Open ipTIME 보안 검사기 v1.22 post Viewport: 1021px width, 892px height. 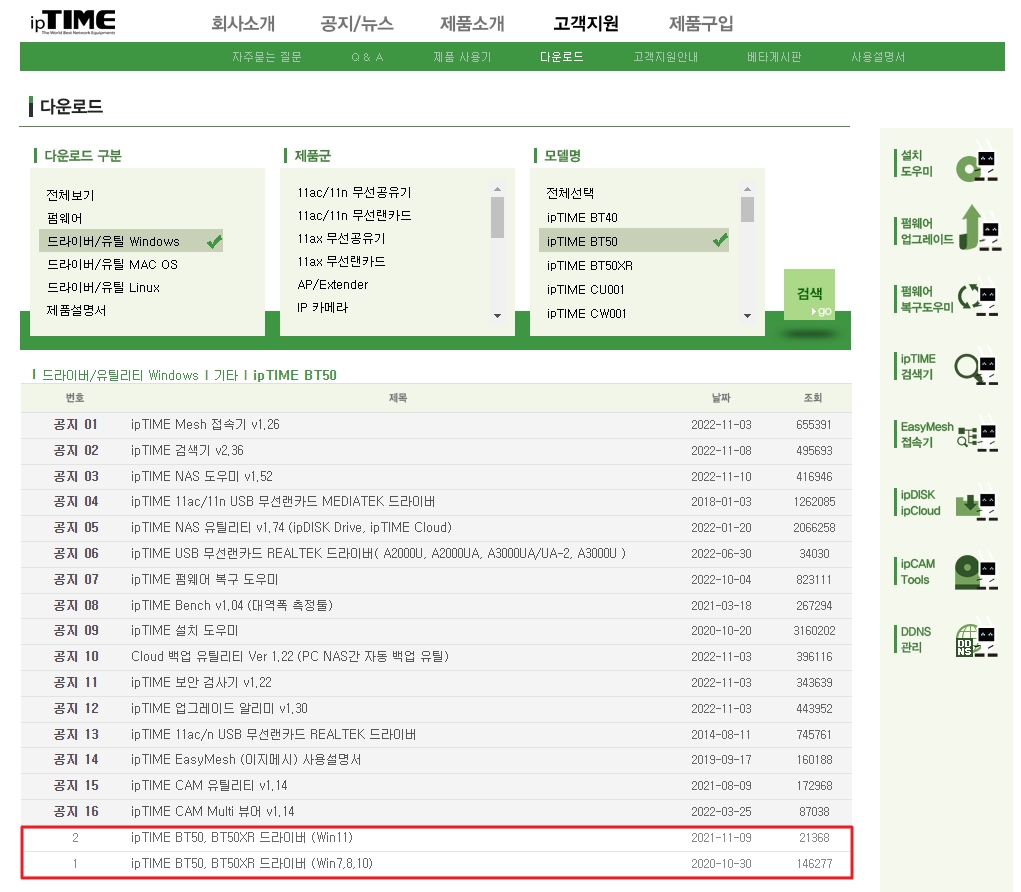pyautogui.click(x=201, y=683)
